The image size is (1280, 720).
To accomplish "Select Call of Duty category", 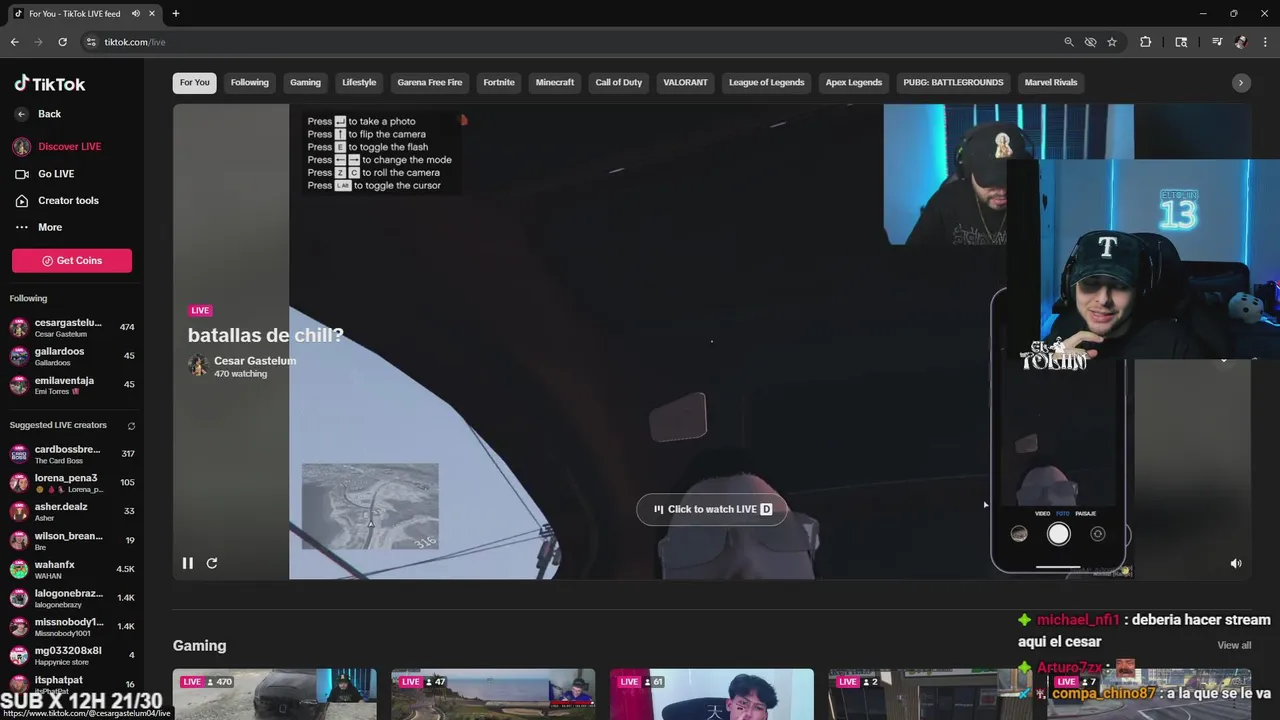I will [619, 83].
